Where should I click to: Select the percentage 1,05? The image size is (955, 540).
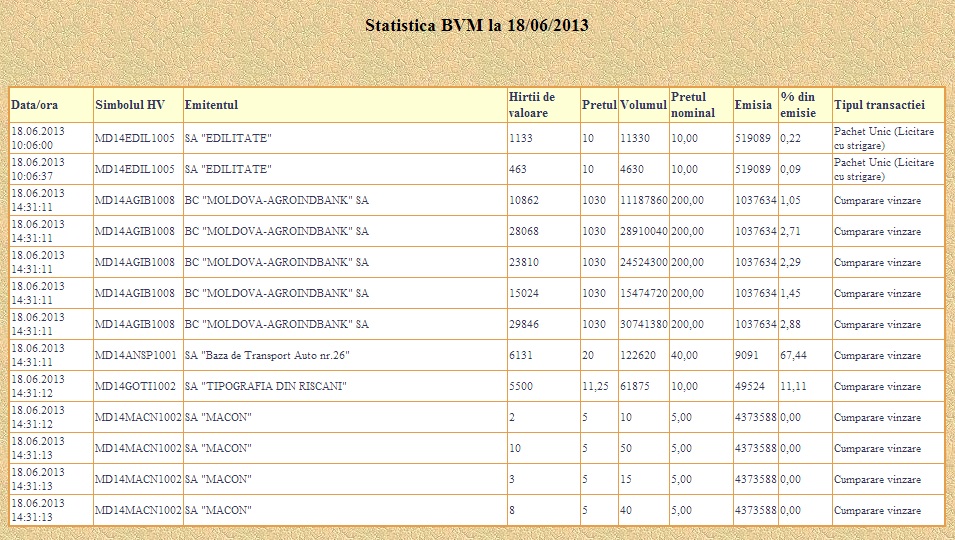tap(791, 200)
